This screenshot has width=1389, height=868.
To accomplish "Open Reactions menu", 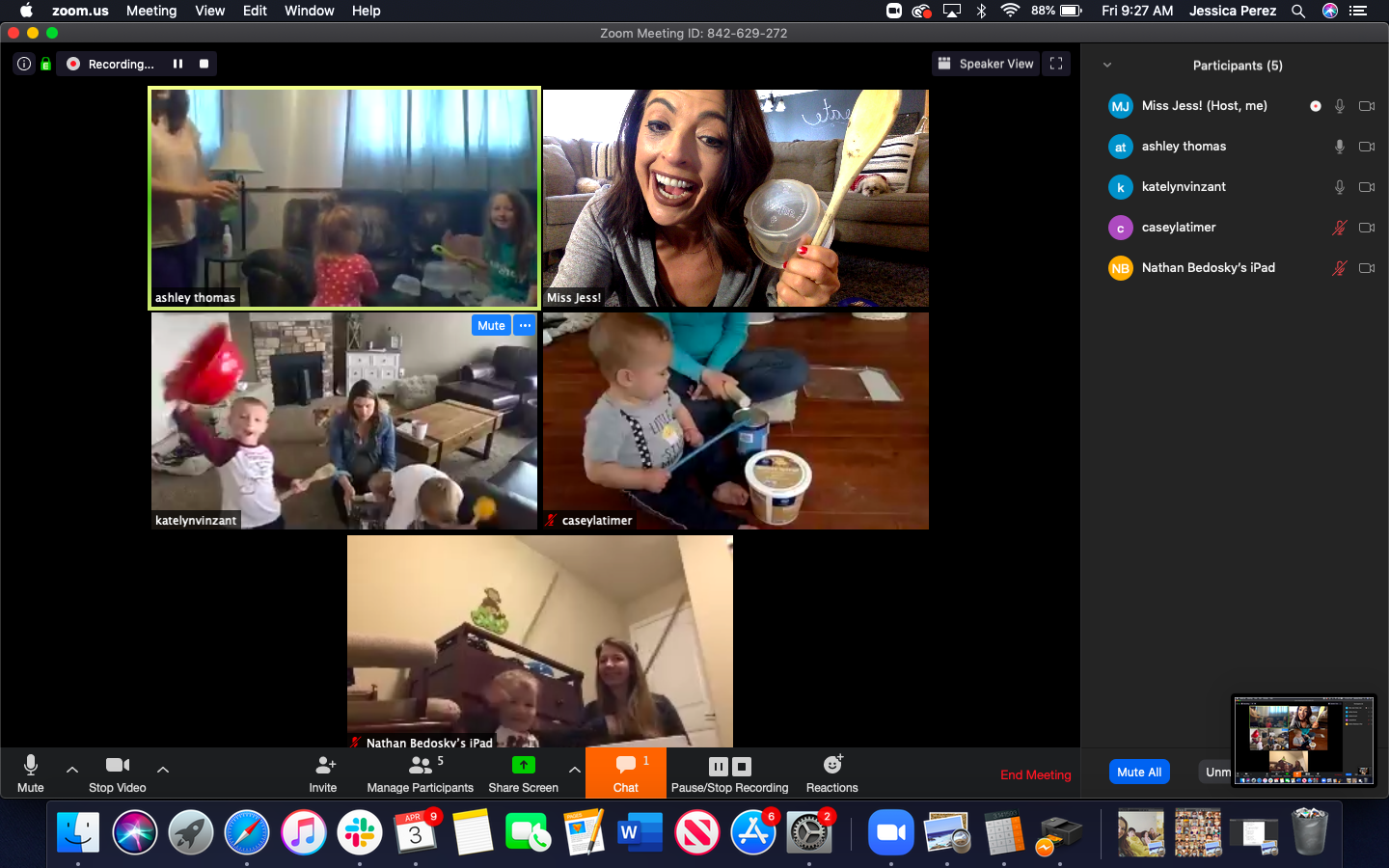I will point(832,773).
